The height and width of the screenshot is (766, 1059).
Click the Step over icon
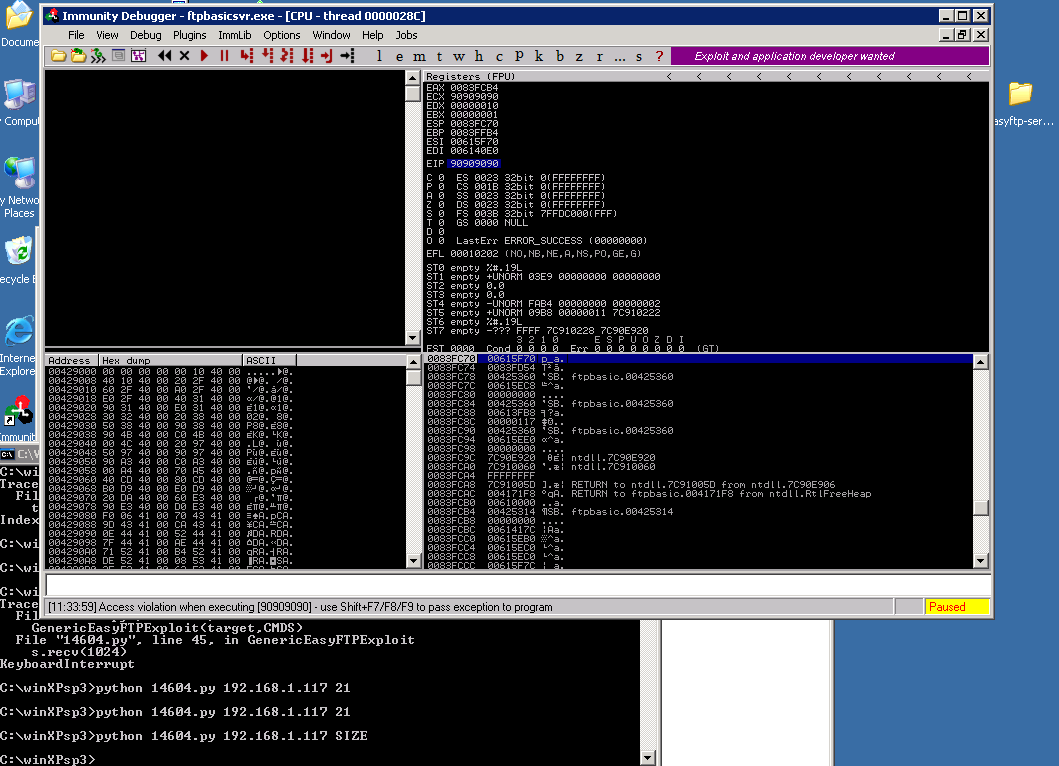pos(267,56)
